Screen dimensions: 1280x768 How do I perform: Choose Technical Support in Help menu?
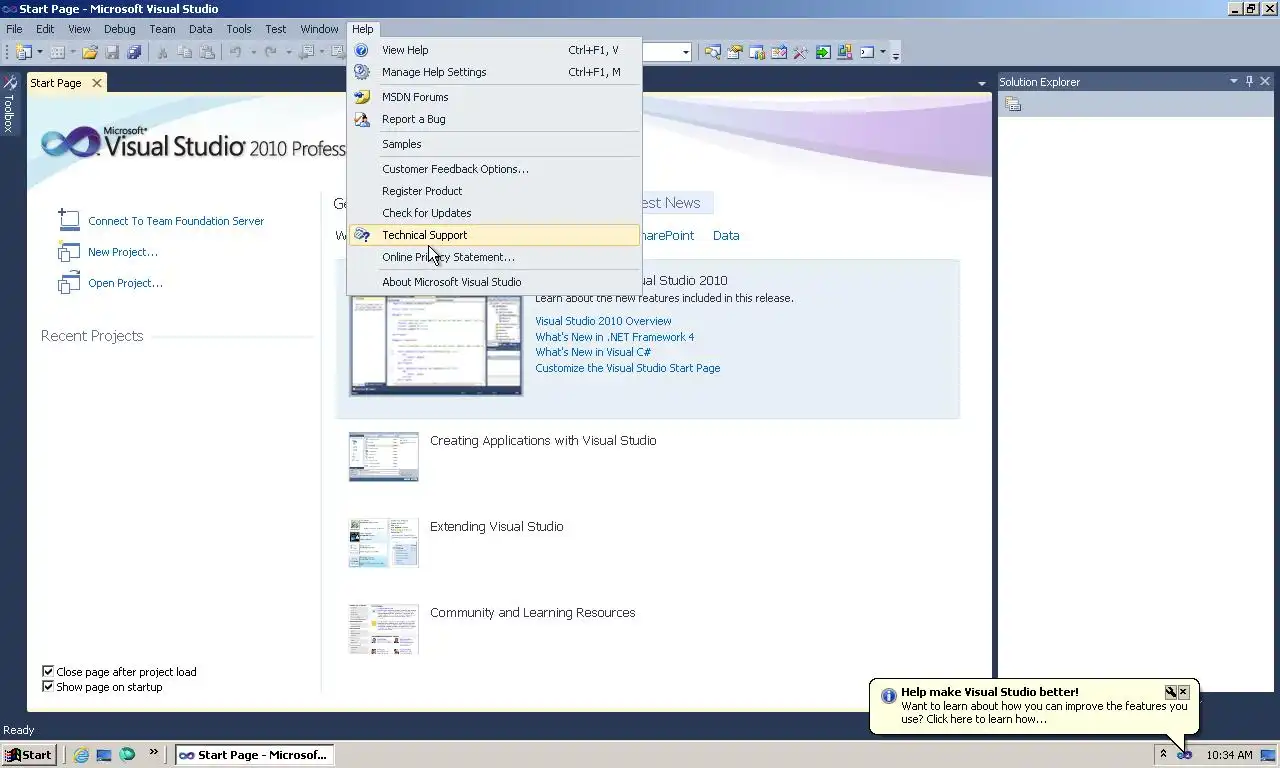pos(494,235)
